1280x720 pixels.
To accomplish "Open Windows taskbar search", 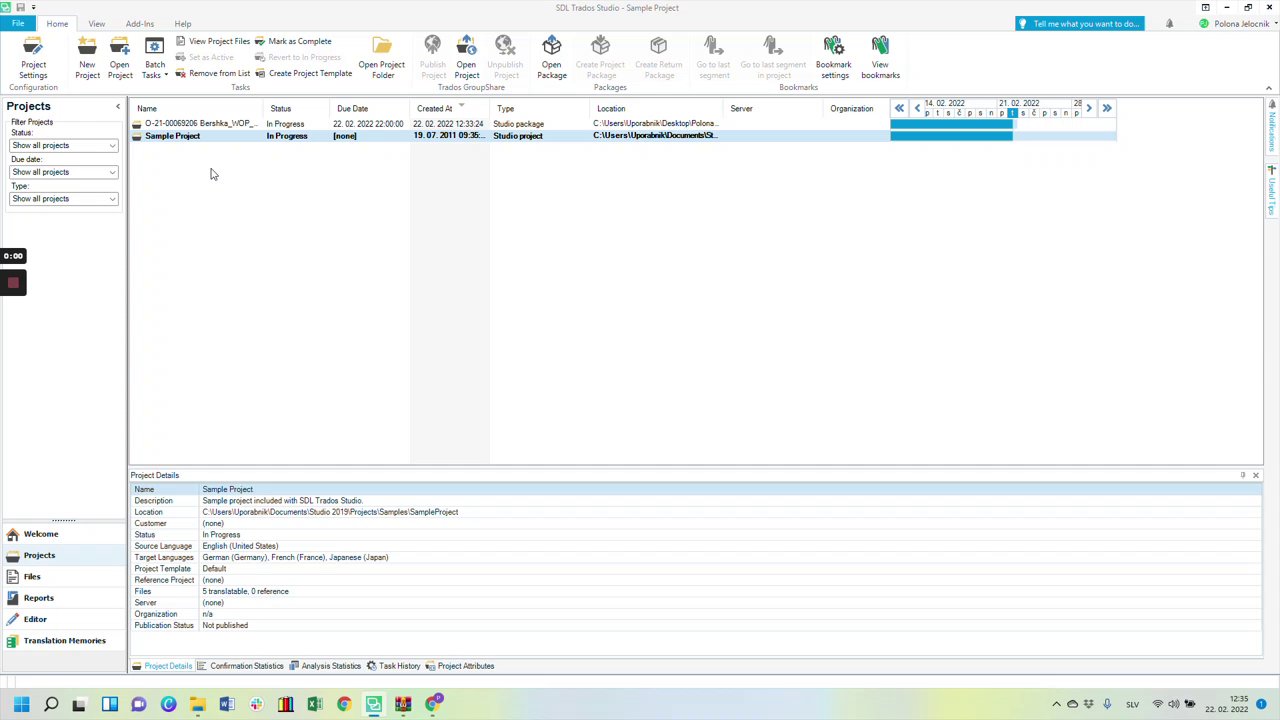I will click(51, 704).
